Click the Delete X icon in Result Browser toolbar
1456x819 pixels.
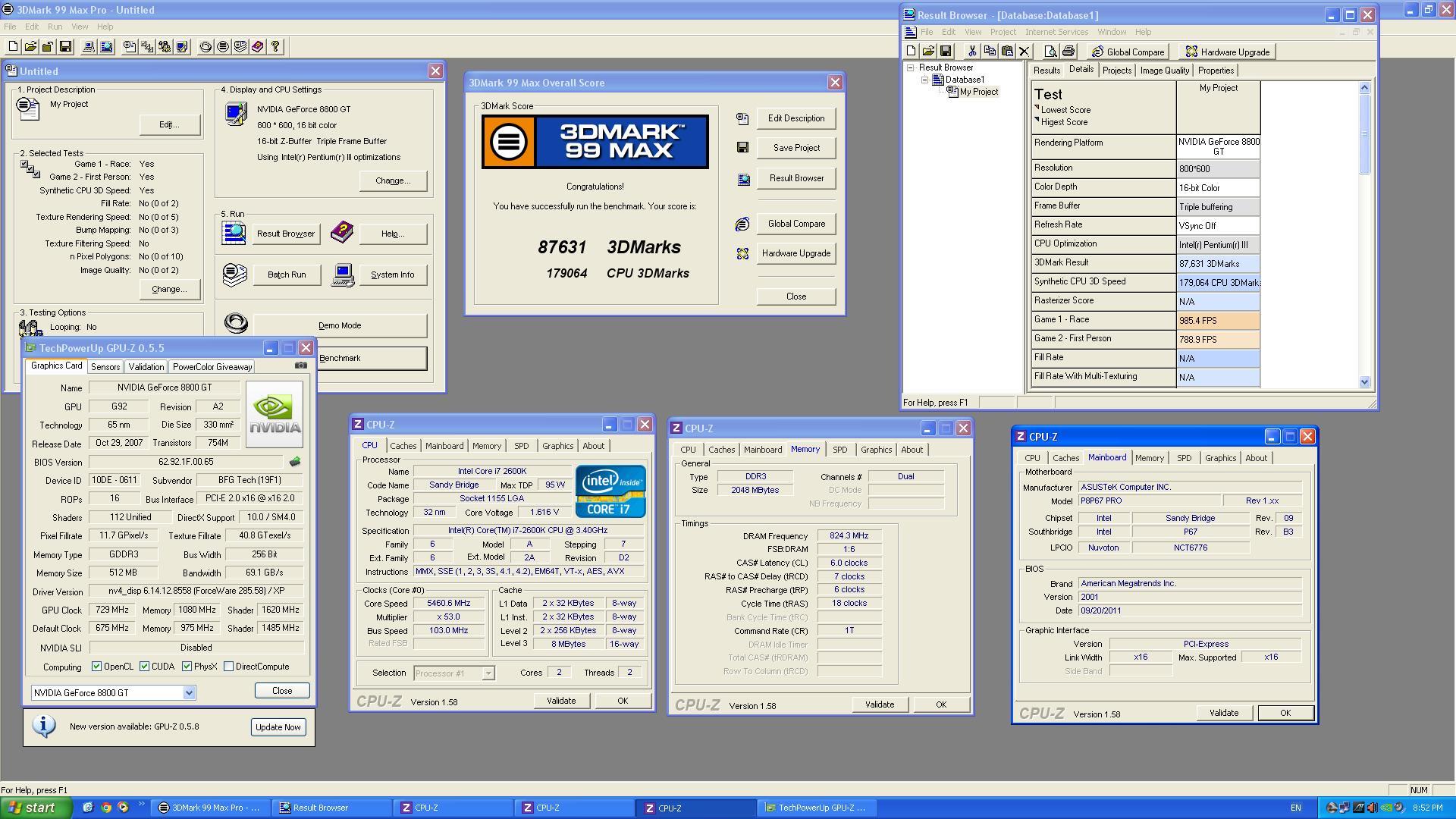coord(1025,52)
